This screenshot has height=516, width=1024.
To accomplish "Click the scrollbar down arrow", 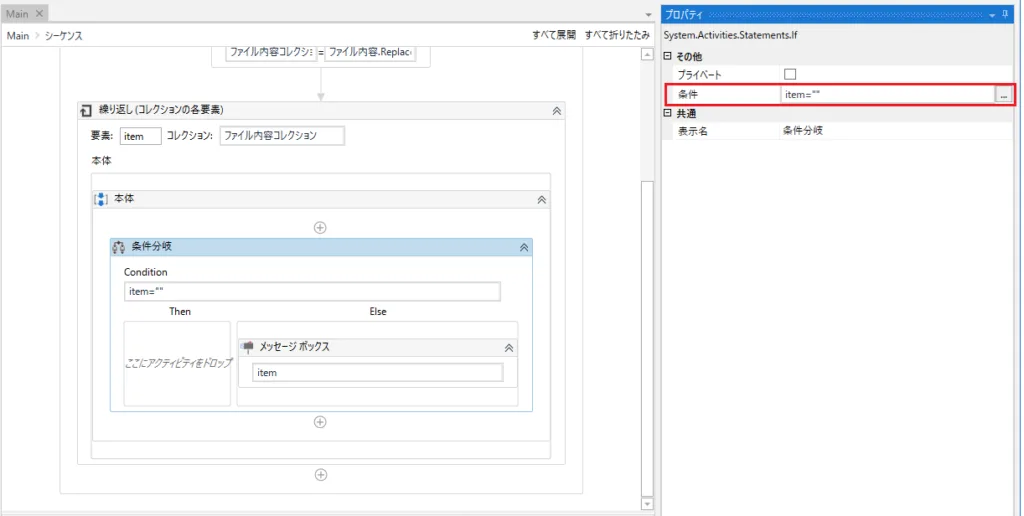I will tap(647, 504).
